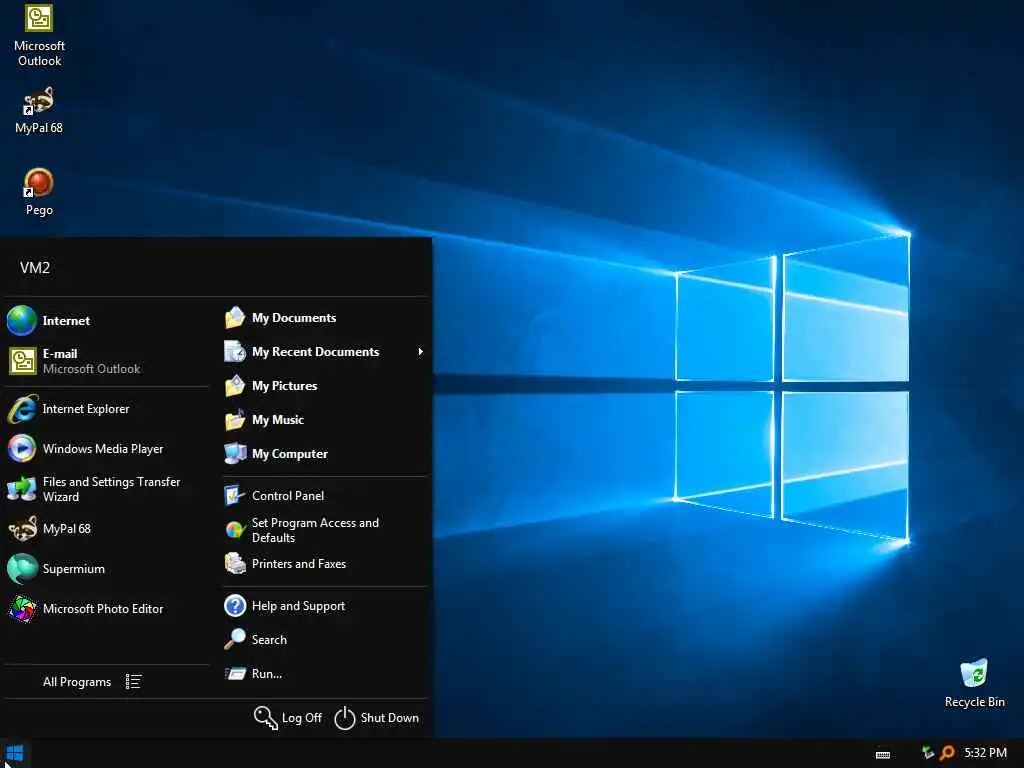Launch Microsoft Photo Editor
Screen dimensions: 1024x768
(x=106, y=609)
